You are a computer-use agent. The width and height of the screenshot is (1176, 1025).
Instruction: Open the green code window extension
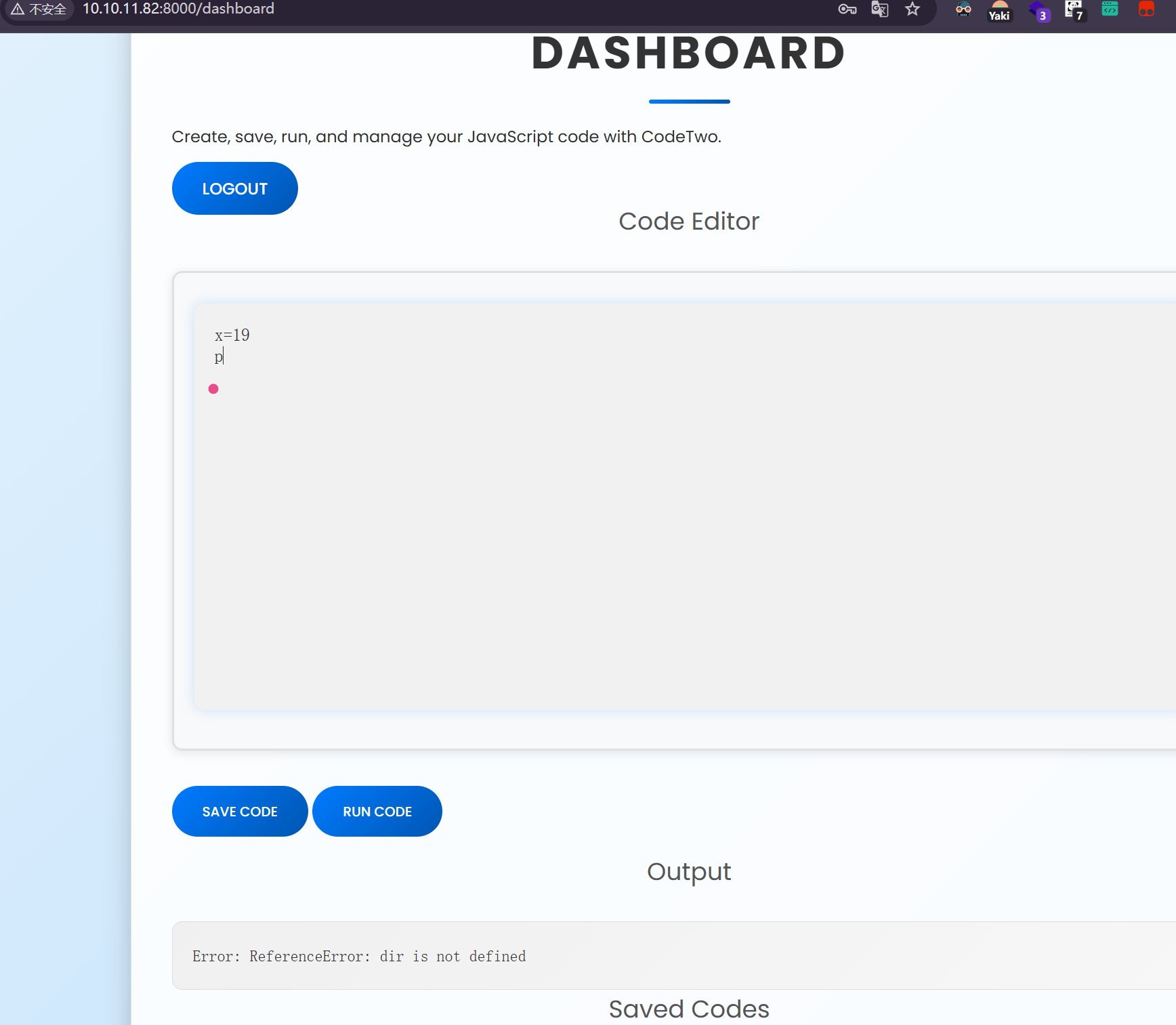click(x=1110, y=9)
